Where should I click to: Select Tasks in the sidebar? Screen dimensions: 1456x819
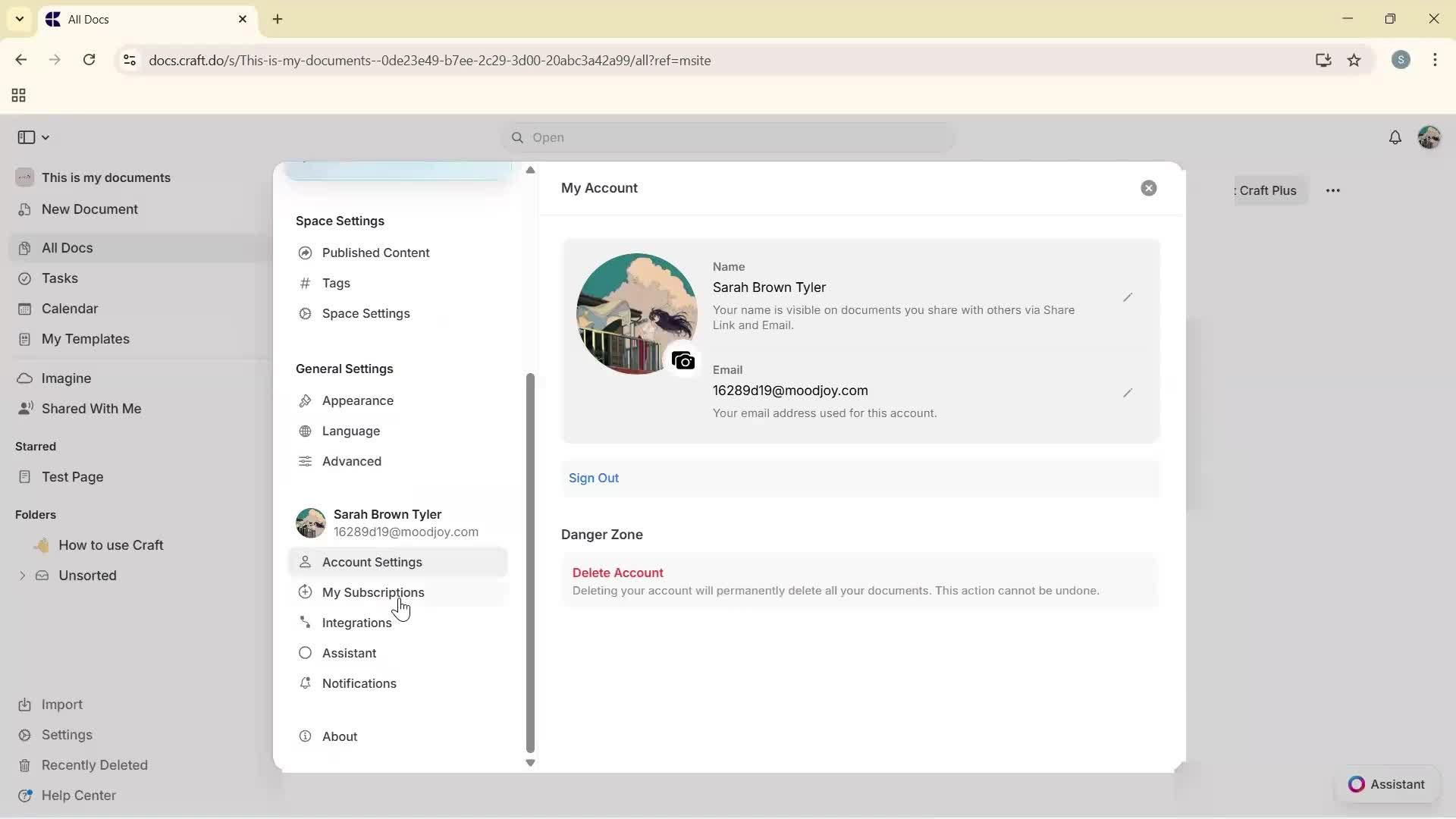(x=62, y=278)
